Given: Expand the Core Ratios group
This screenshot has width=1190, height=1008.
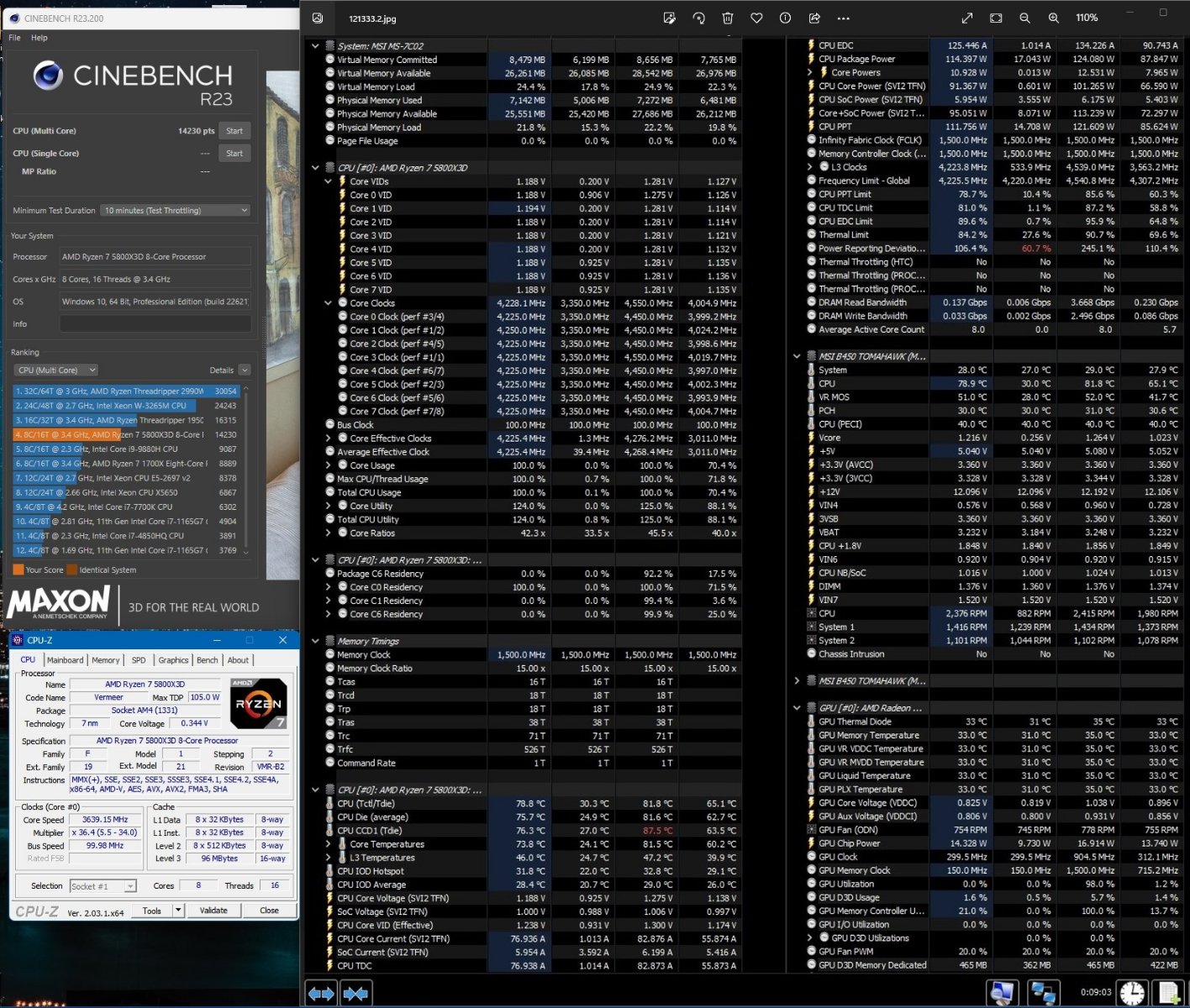Looking at the screenshot, I should point(329,533).
